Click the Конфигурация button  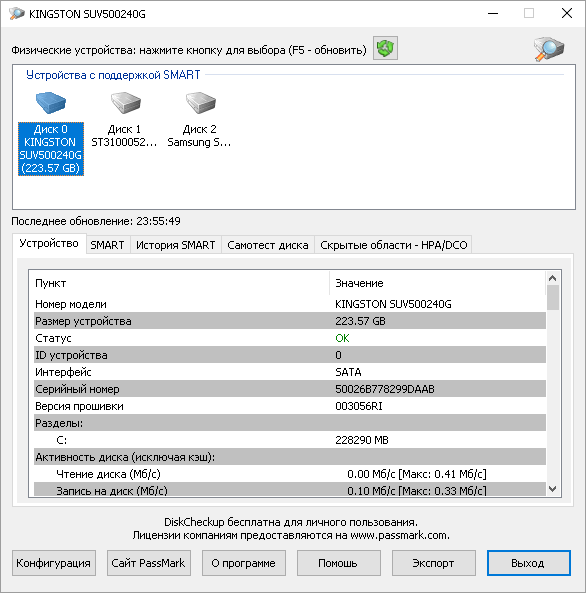click(x=54, y=563)
